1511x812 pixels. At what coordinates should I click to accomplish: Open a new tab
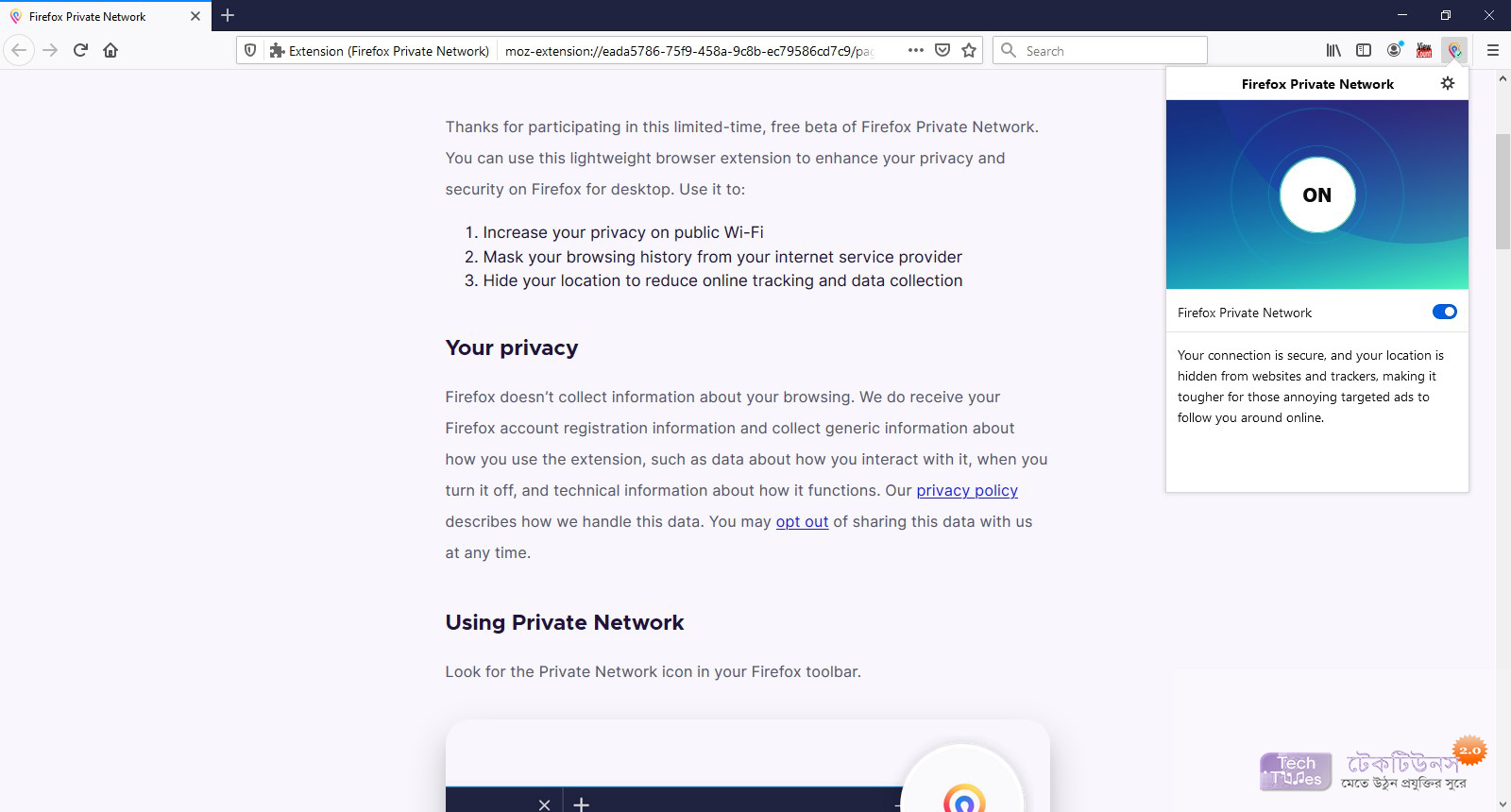[x=228, y=15]
